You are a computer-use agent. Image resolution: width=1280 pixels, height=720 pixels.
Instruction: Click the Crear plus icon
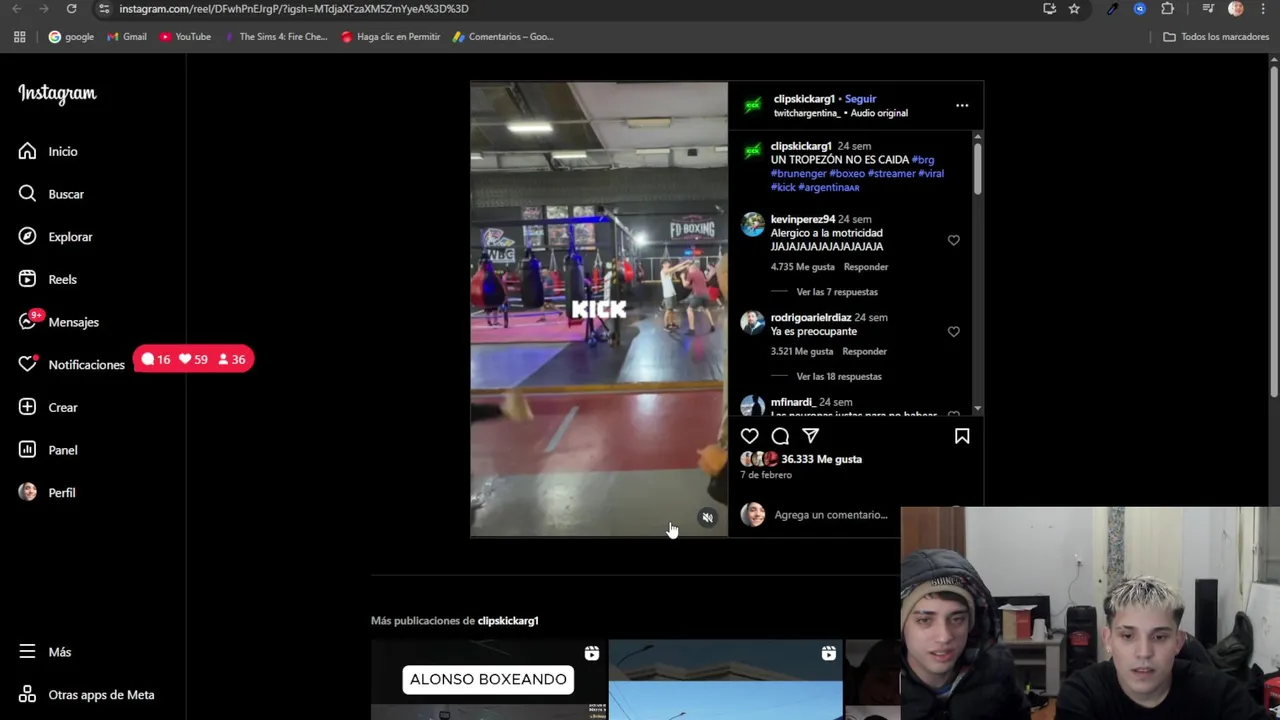(x=28, y=407)
